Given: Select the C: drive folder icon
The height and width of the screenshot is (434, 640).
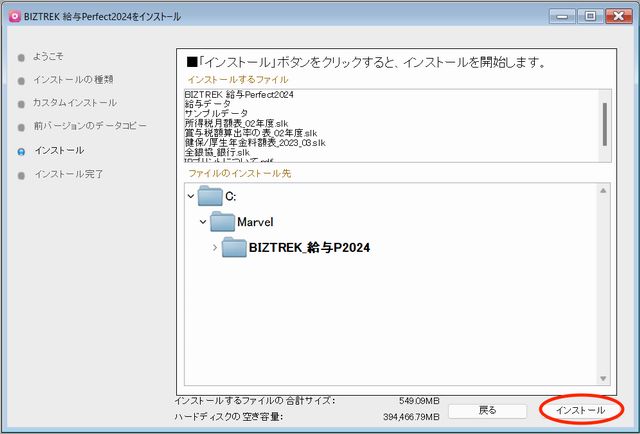Looking at the screenshot, I should [x=210, y=196].
